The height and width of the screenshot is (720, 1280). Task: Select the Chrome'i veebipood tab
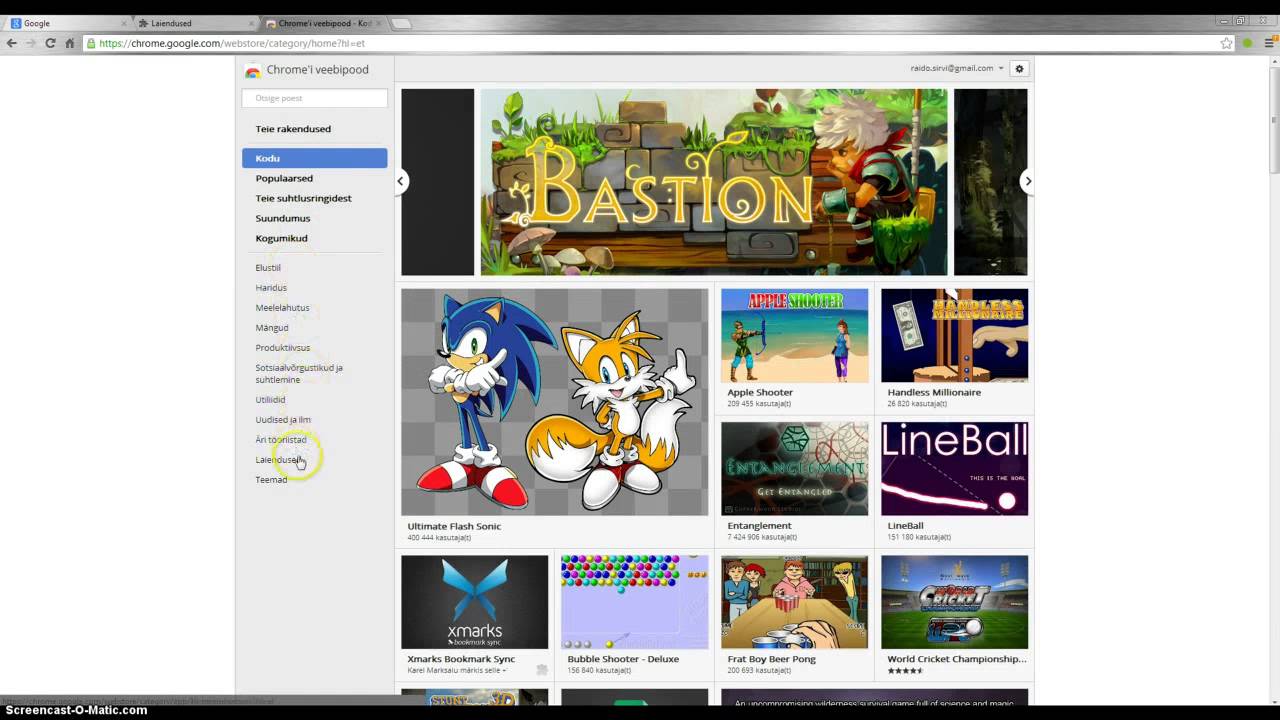tap(325, 23)
